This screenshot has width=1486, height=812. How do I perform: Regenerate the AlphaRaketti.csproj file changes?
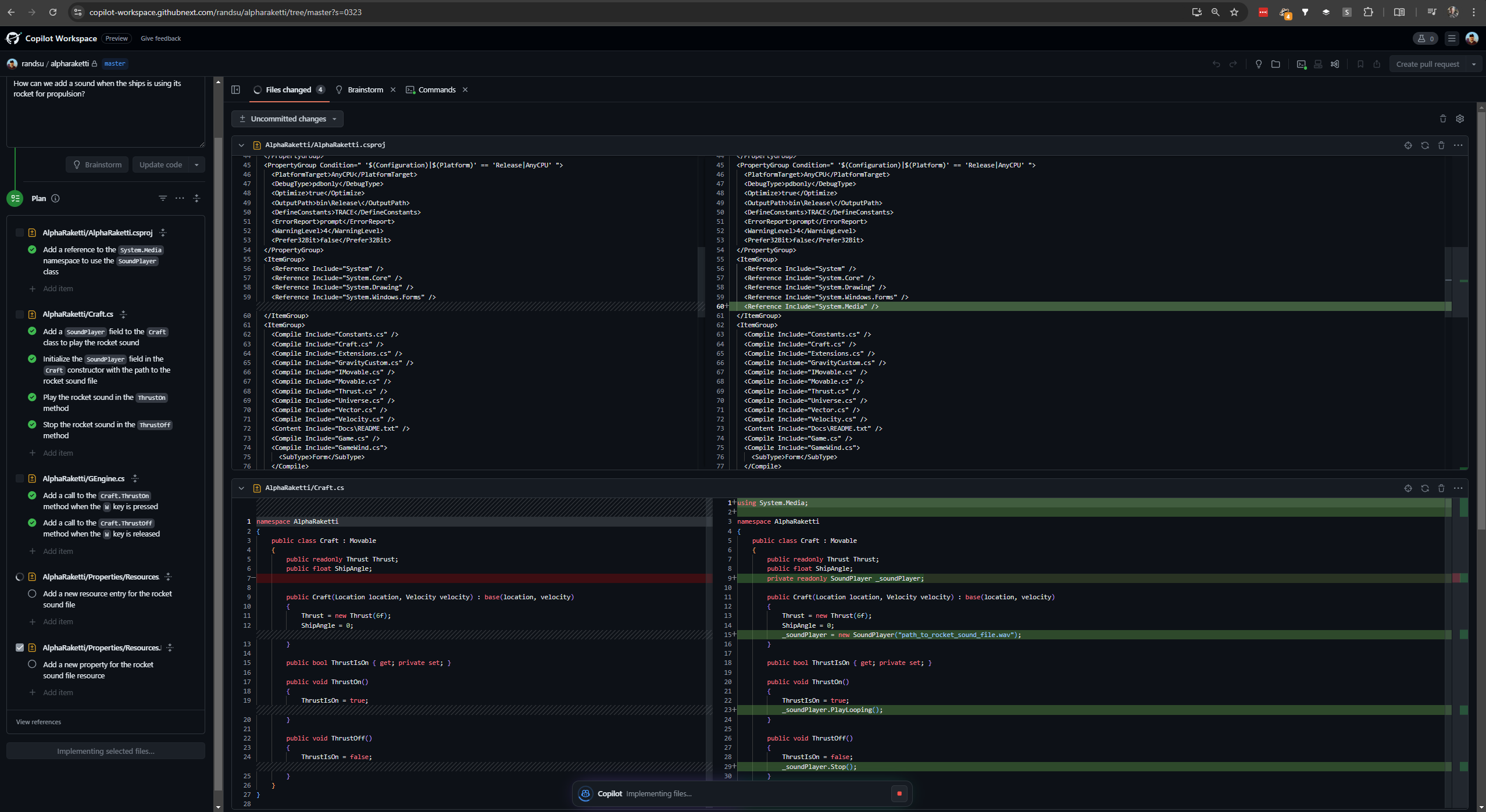tap(1425, 145)
